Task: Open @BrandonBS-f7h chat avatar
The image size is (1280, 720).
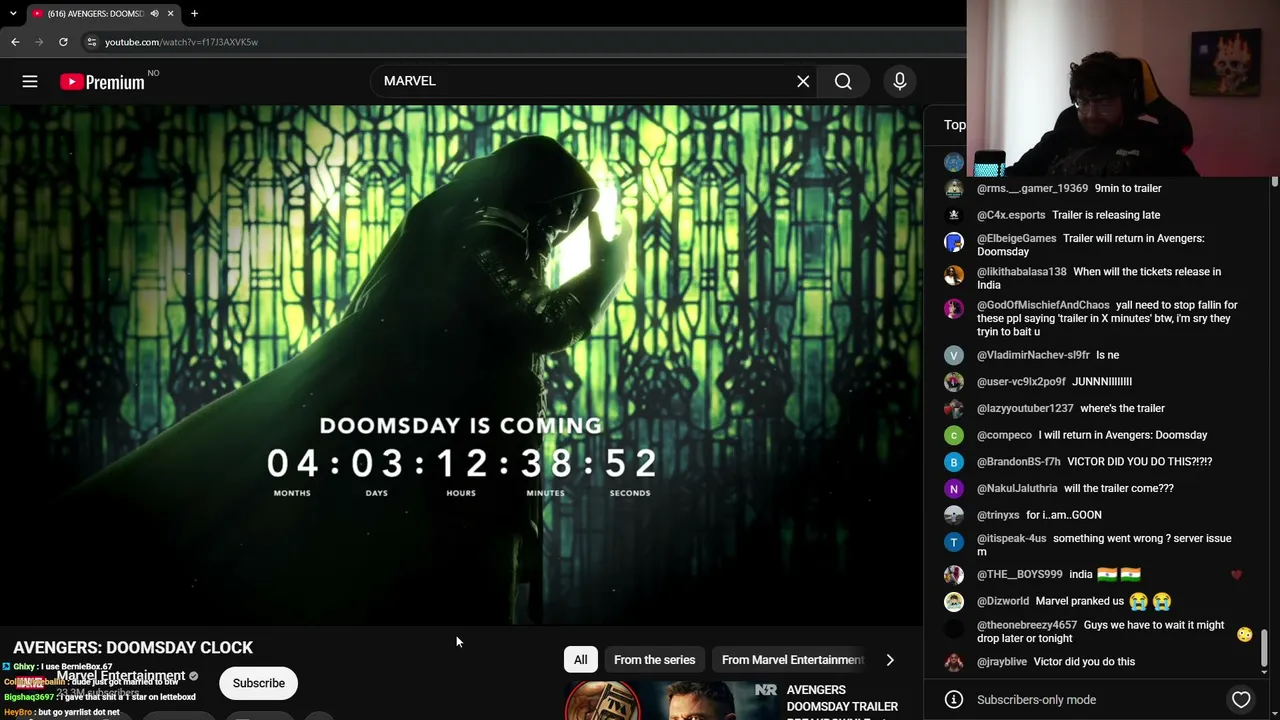Action: tap(954, 462)
